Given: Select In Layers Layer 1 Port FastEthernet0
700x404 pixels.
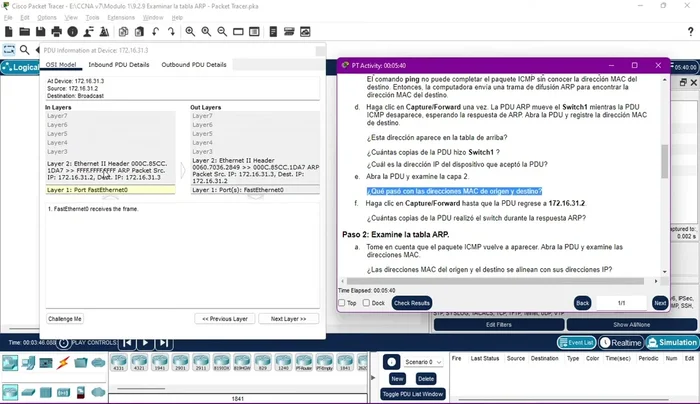Looking at the screenshot, I should (x=110, y=190).
